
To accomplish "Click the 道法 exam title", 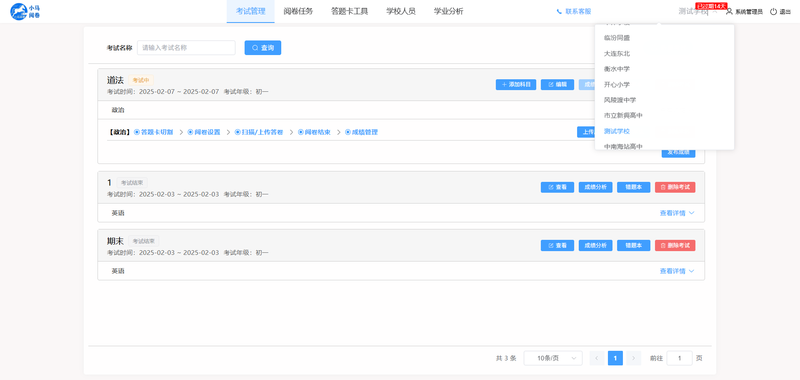I will (115, 80).
